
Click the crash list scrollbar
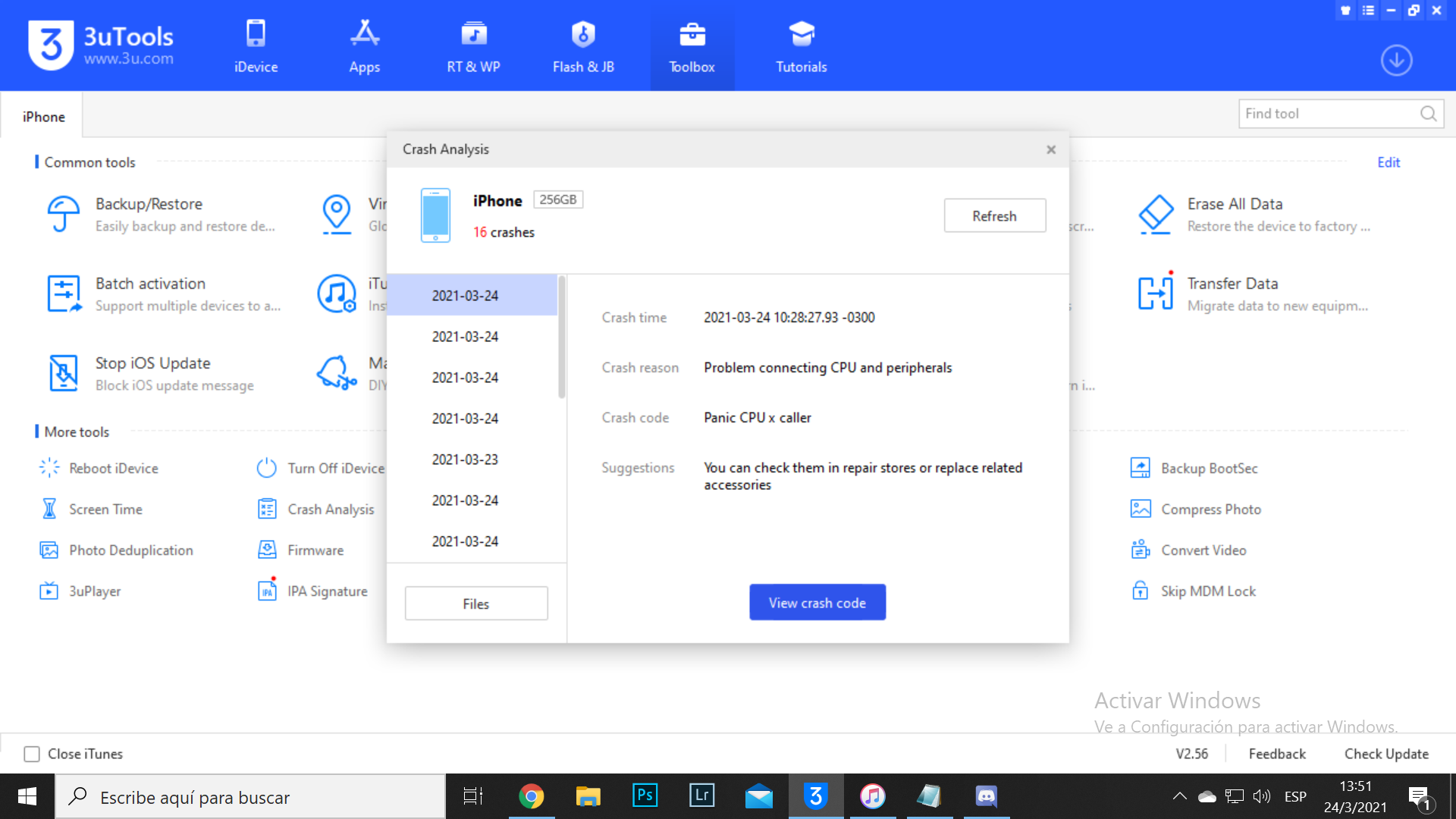pyautogui.click(x=562, y=337)
